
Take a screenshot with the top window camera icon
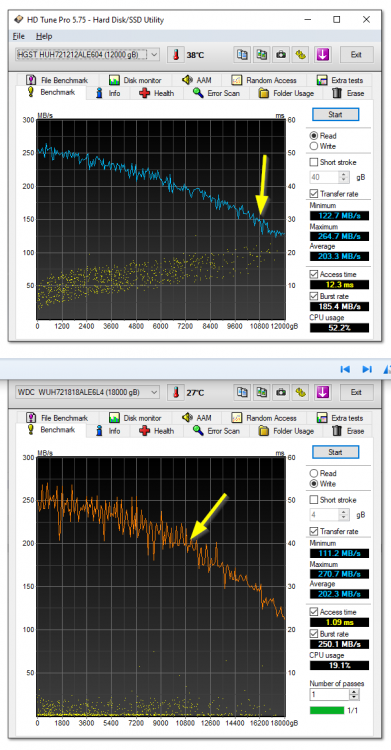[281, 55]
